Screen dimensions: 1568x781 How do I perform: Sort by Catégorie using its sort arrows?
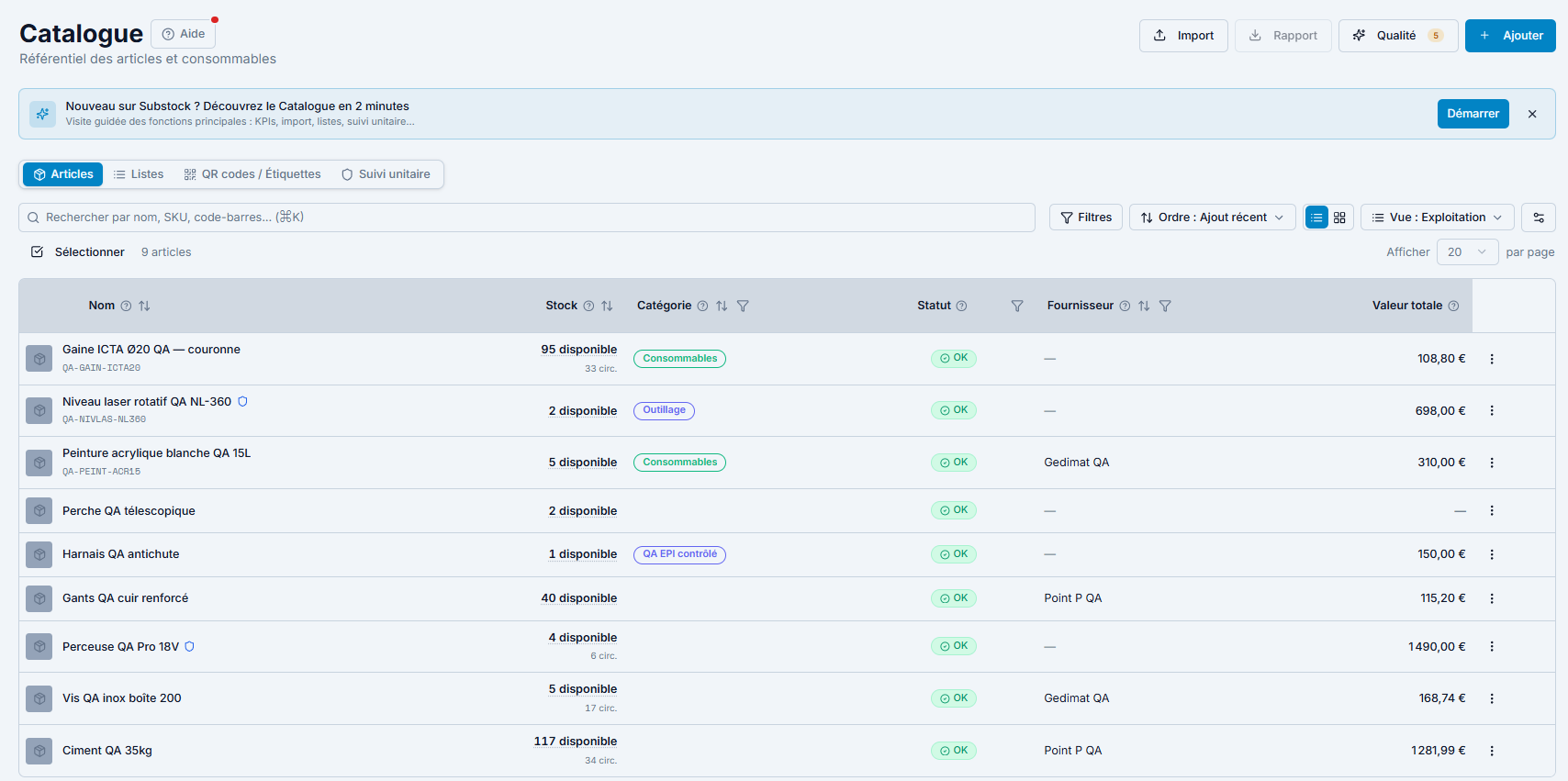click(722, 306)
